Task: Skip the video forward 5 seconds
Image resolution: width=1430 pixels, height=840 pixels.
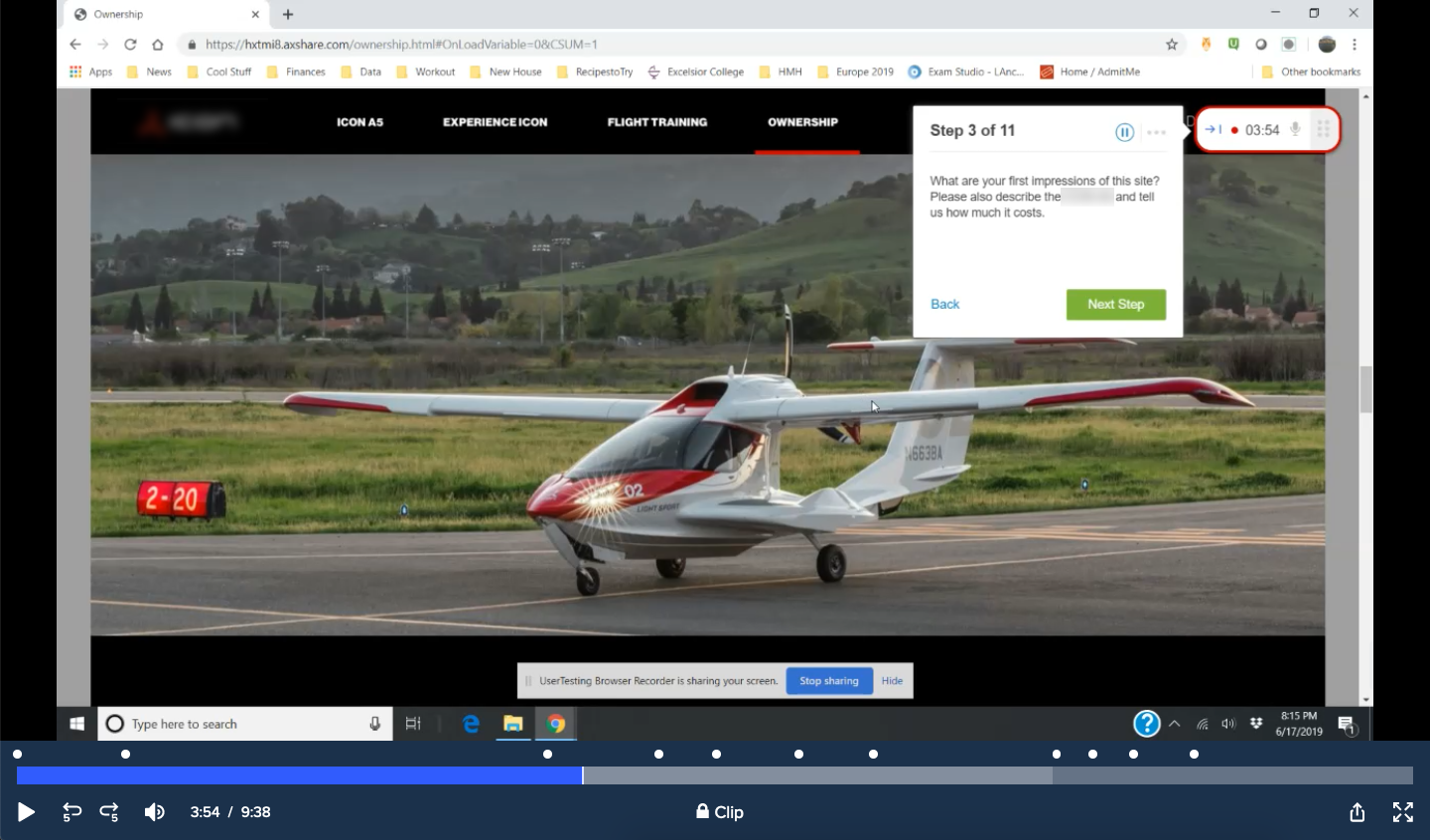Action: [109, 812]
